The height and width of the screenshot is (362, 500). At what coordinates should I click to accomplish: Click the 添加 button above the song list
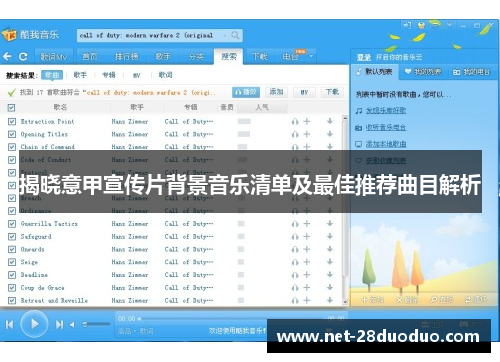click(x=276, y=92)
